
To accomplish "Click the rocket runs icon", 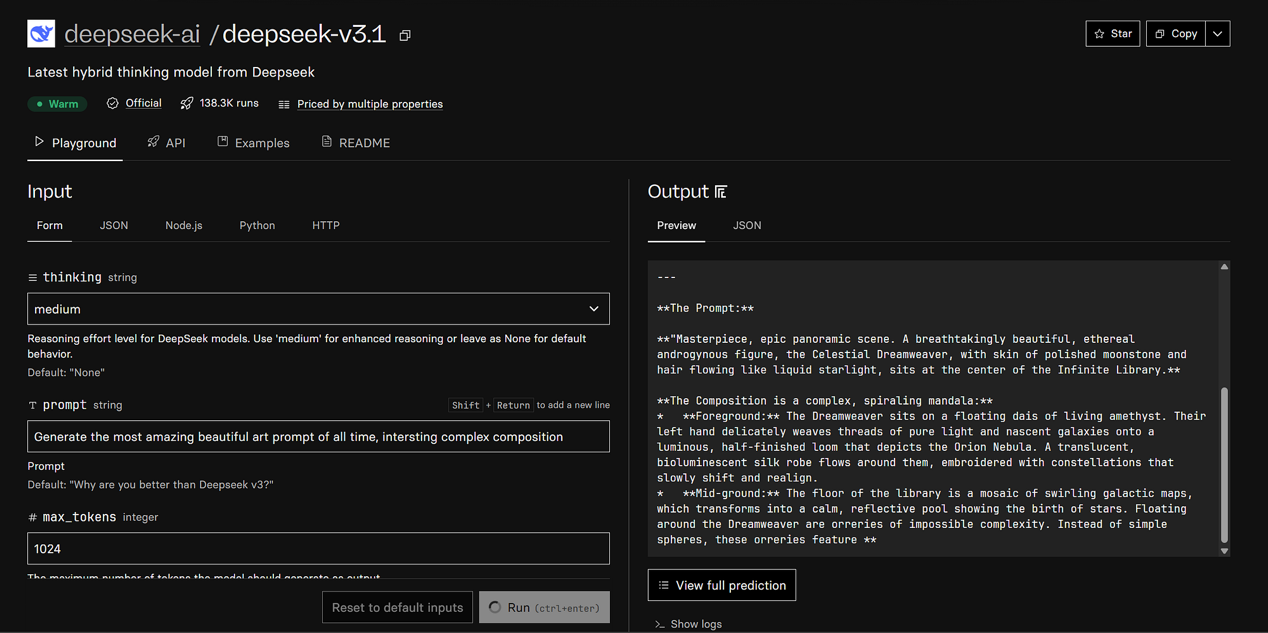I will (x=186, y=103).
